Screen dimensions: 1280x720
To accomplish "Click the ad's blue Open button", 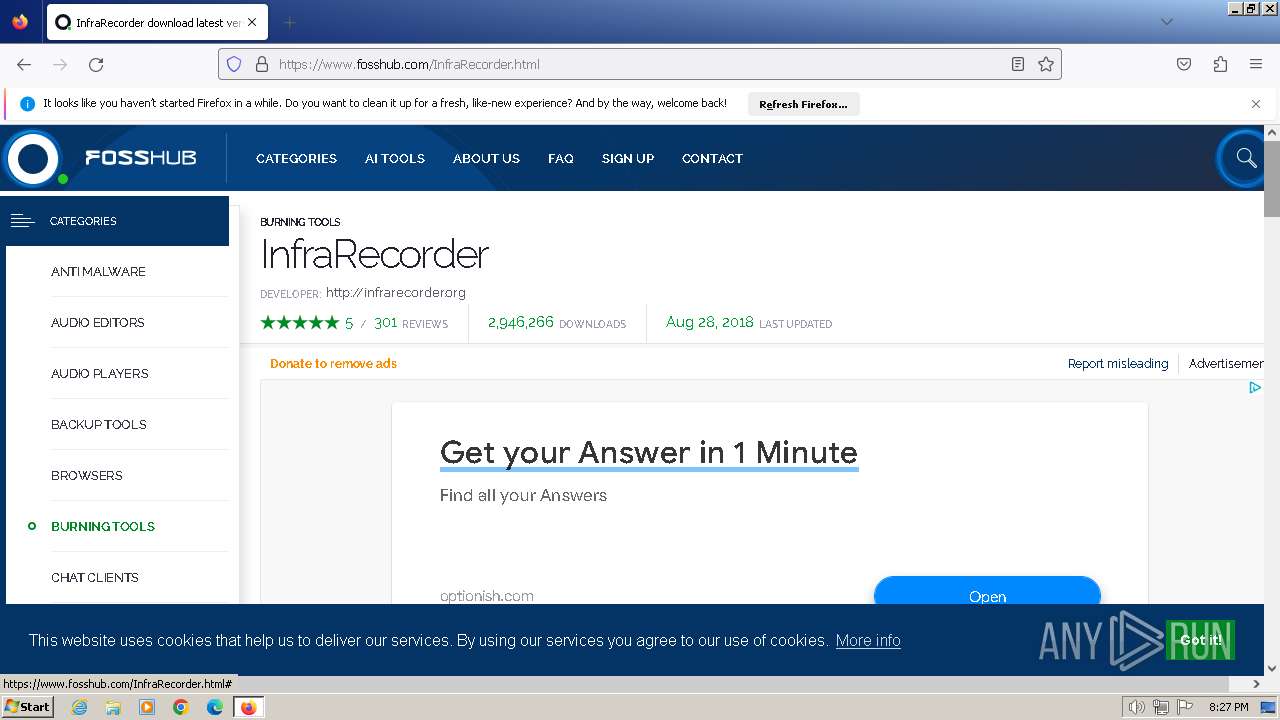I will tap(987, 591).
